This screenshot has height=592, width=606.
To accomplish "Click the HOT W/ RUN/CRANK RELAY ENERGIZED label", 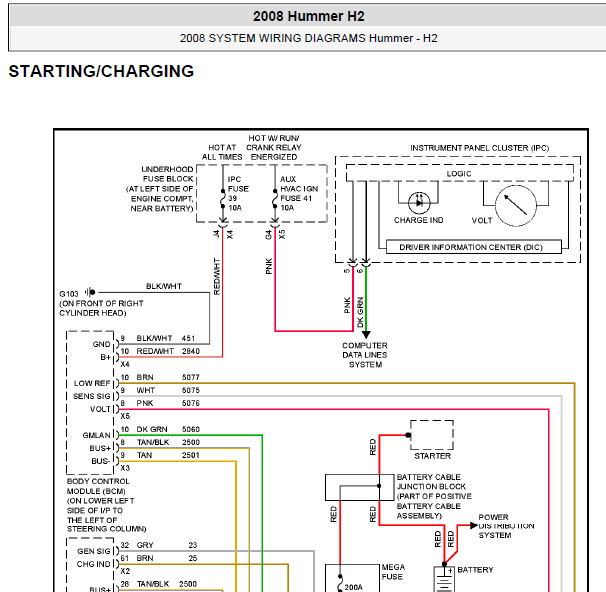I will (274, 148).
